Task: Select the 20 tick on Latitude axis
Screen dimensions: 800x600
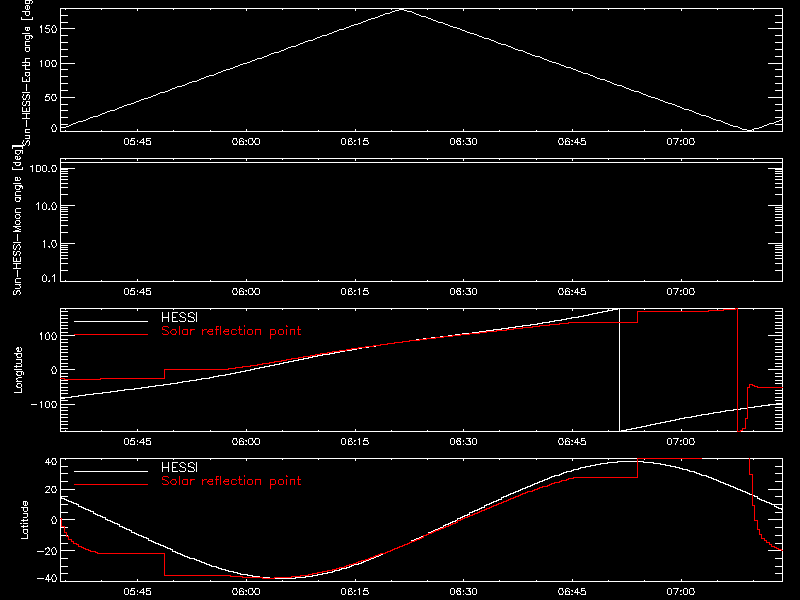Action: [51, 490]
